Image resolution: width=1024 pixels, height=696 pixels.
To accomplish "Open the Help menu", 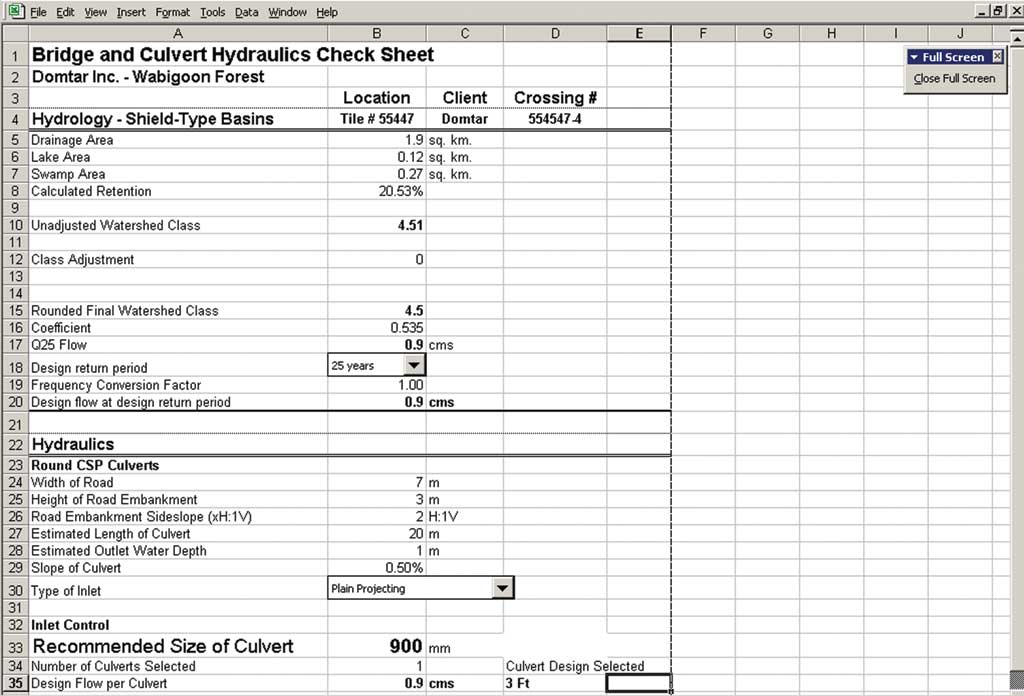I will pyautogui.click(x=327, y=12).
